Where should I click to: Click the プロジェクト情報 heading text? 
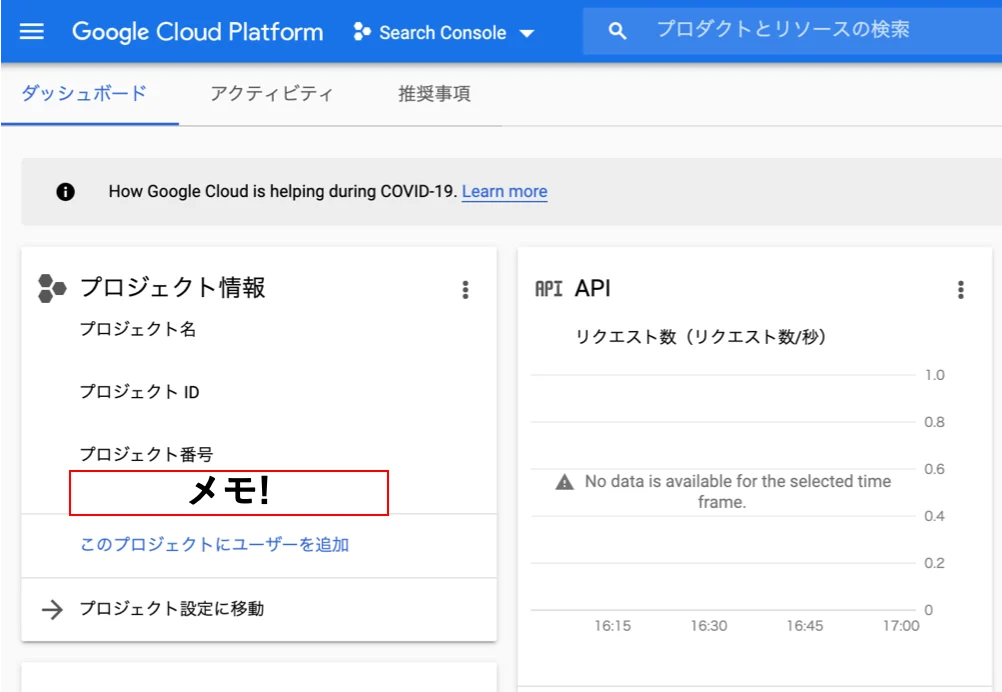[173, 288]
